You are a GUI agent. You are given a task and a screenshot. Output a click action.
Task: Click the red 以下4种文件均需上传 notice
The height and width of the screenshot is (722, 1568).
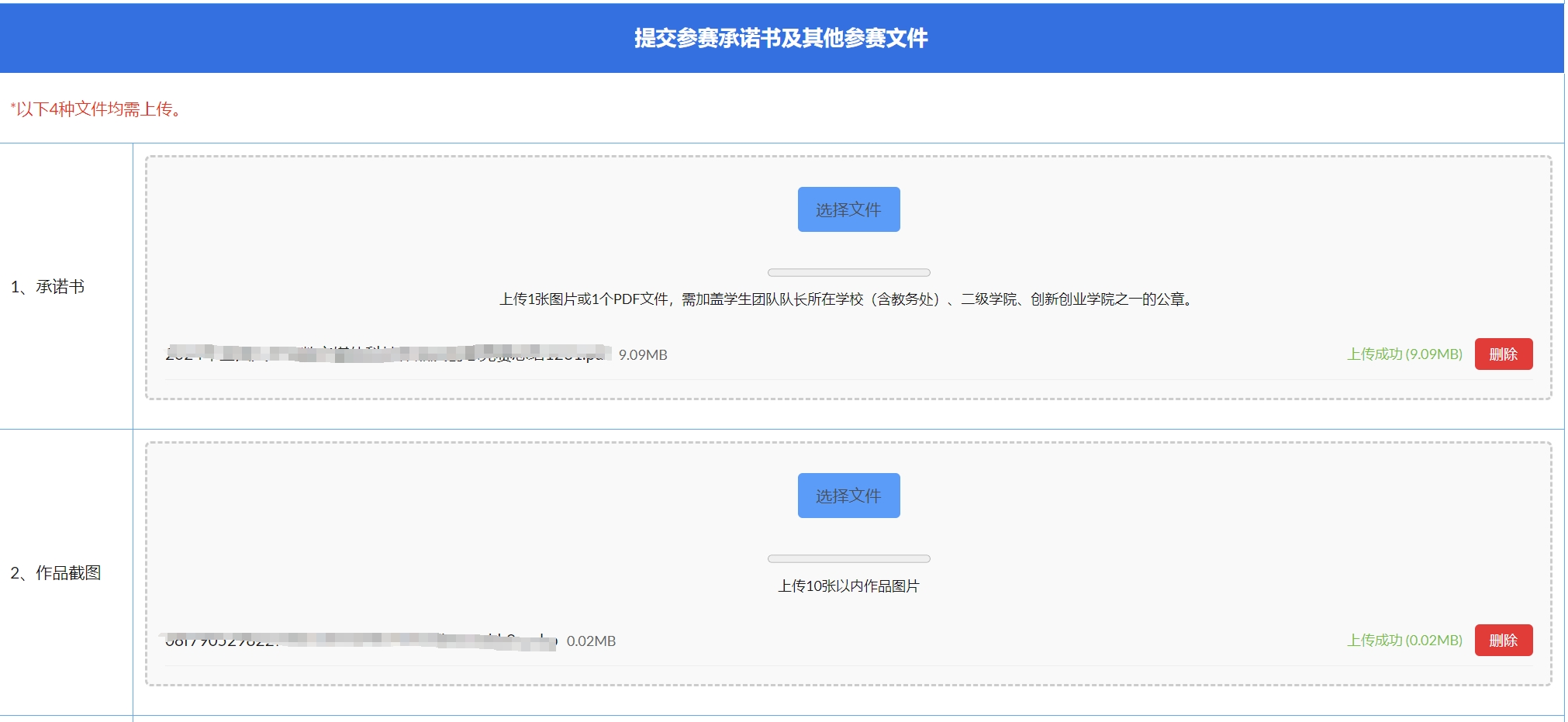coord(97,109)
